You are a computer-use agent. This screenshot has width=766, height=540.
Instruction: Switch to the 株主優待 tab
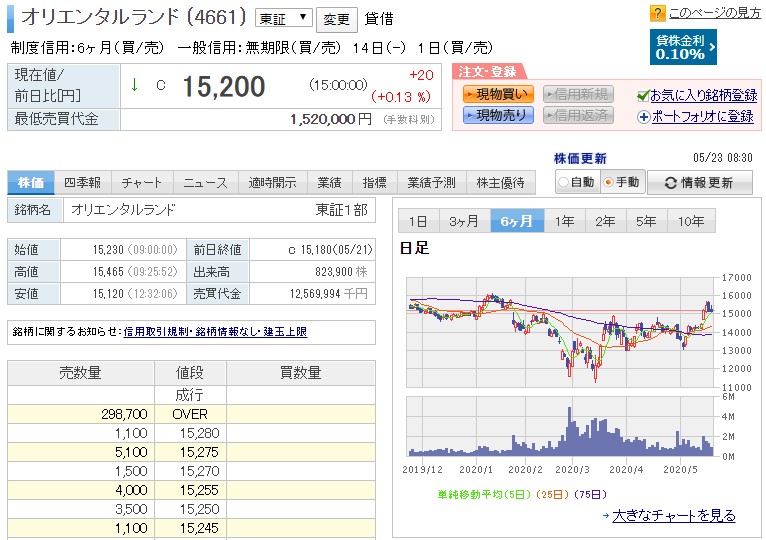pos(501,183)
